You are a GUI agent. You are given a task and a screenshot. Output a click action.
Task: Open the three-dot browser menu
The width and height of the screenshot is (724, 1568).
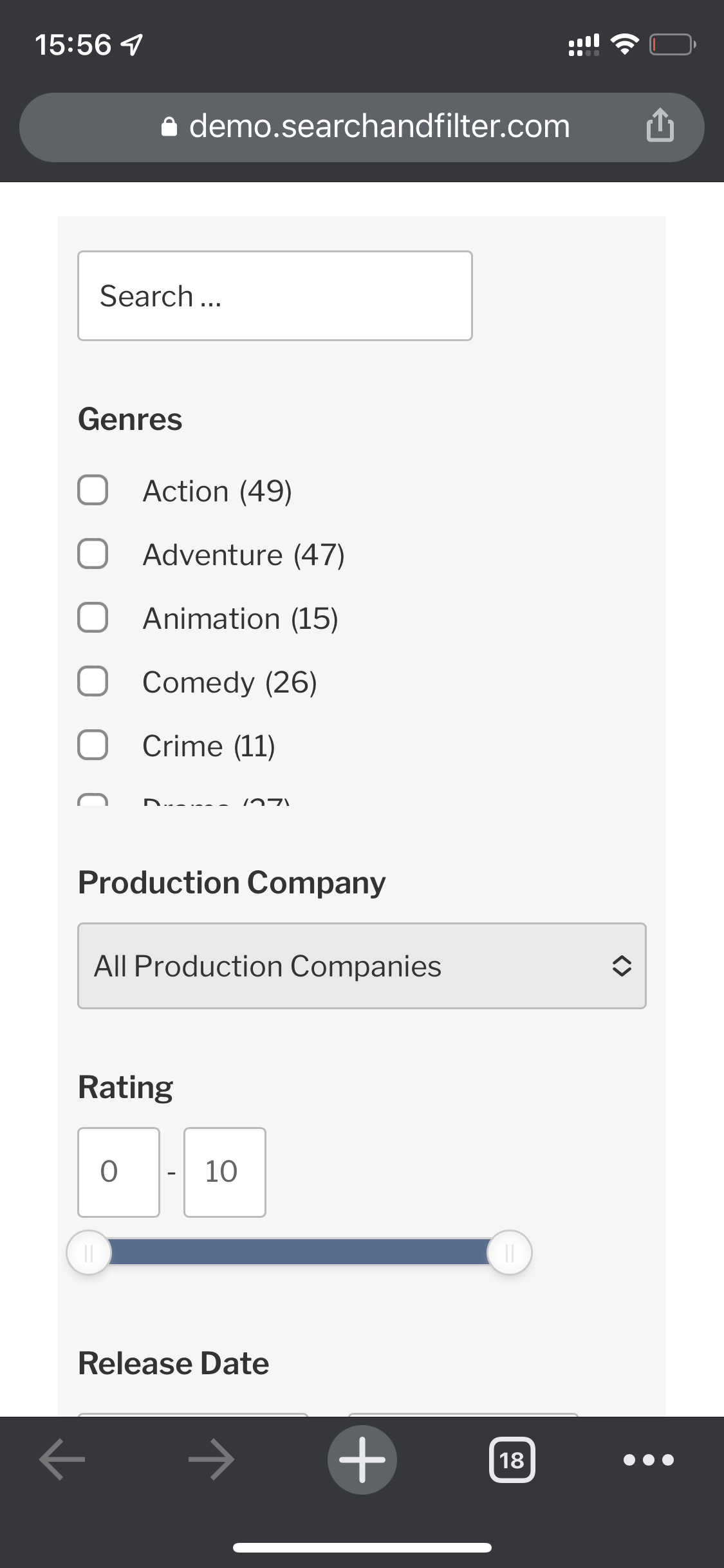pos(649,1459)
